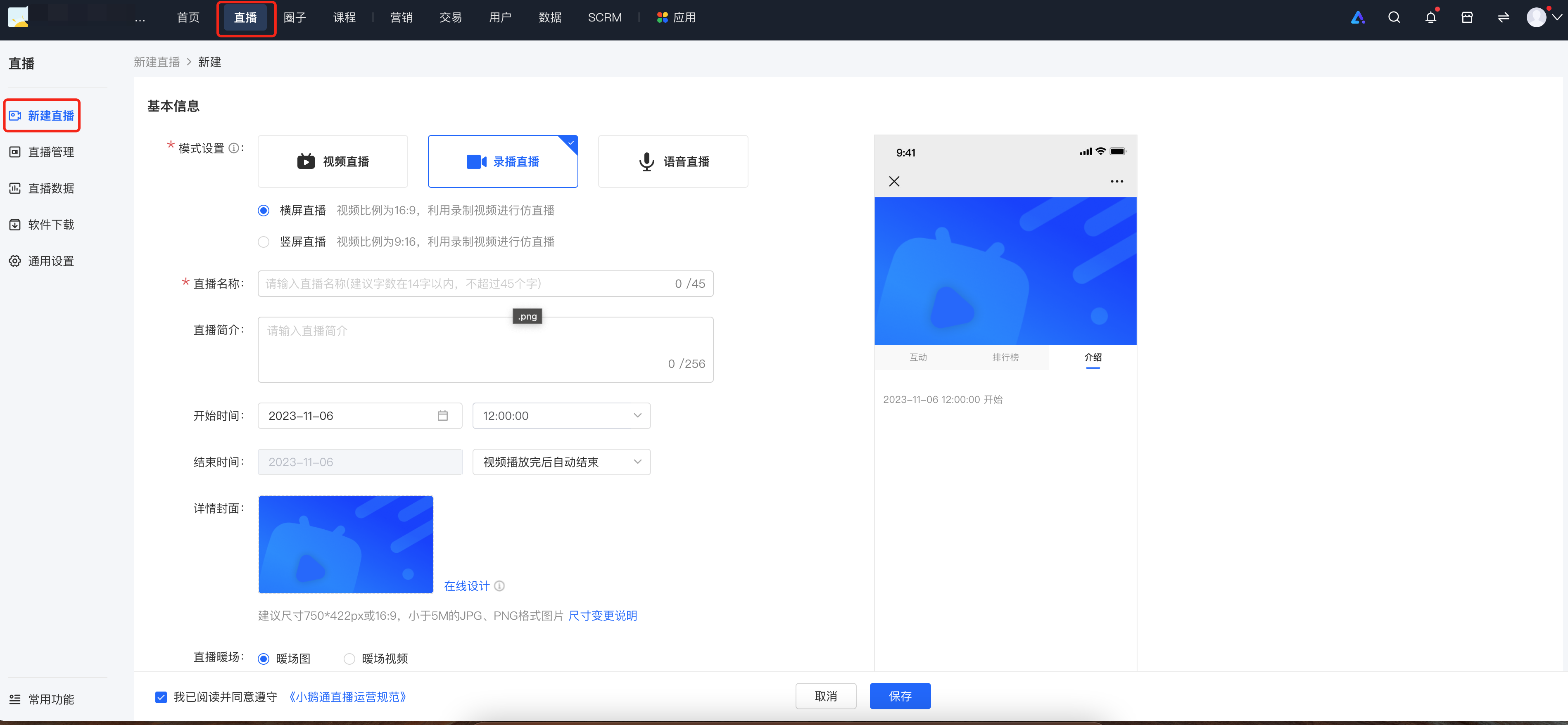Open the 尺寸变更说明 link
This screenshot has width=1568, height=725.
pos(603,616)
